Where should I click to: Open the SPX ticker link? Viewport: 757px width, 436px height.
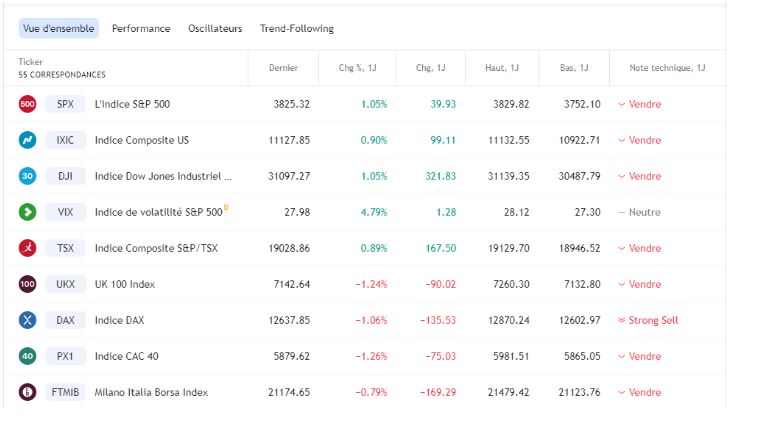(65, 104)
